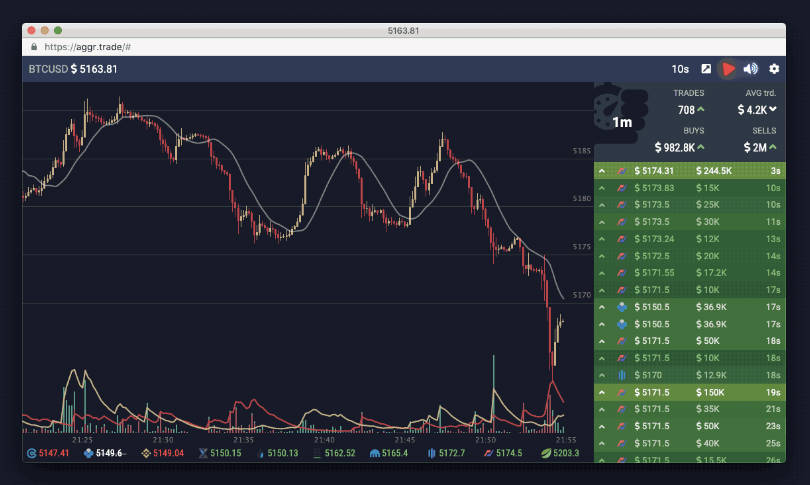Click exchange icon beside 5149.6 price
The height and width of the screenshot is (485, 810).
point(88,453)
